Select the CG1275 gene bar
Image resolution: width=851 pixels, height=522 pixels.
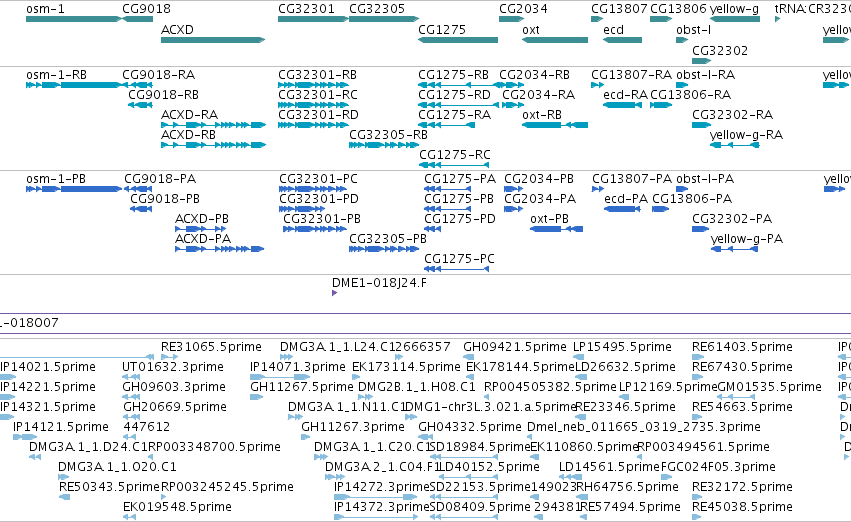point(458,40)
